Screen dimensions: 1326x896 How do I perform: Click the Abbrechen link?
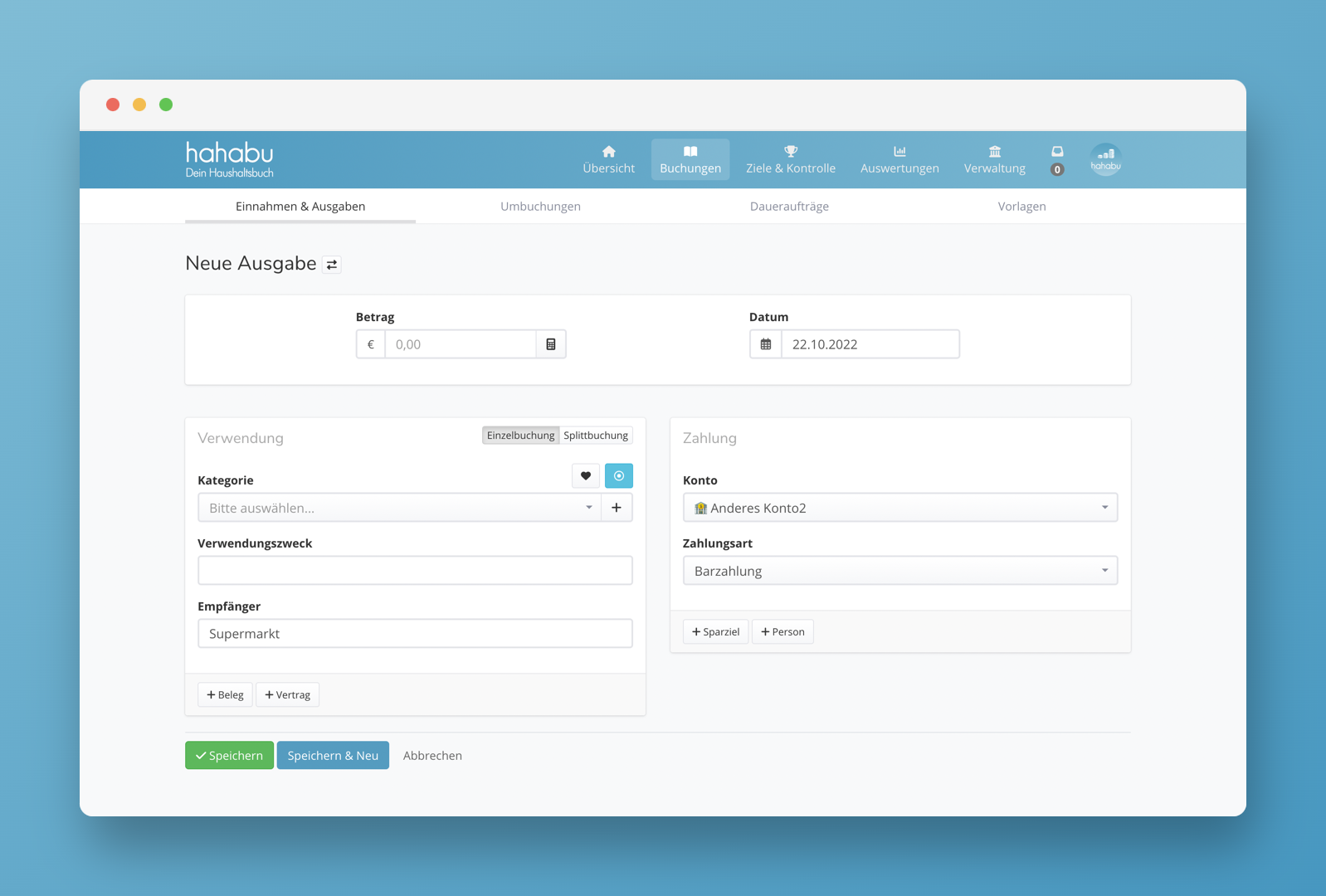(432, 756)
